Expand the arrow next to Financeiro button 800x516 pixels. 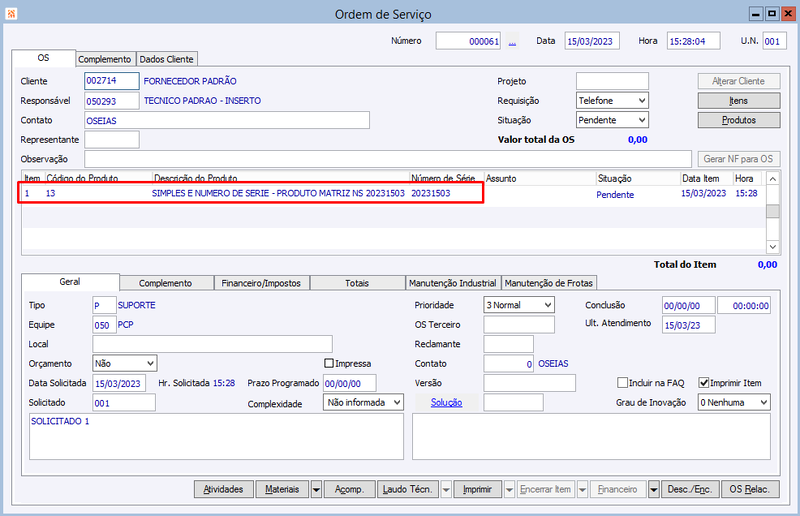tap(654, 489)
